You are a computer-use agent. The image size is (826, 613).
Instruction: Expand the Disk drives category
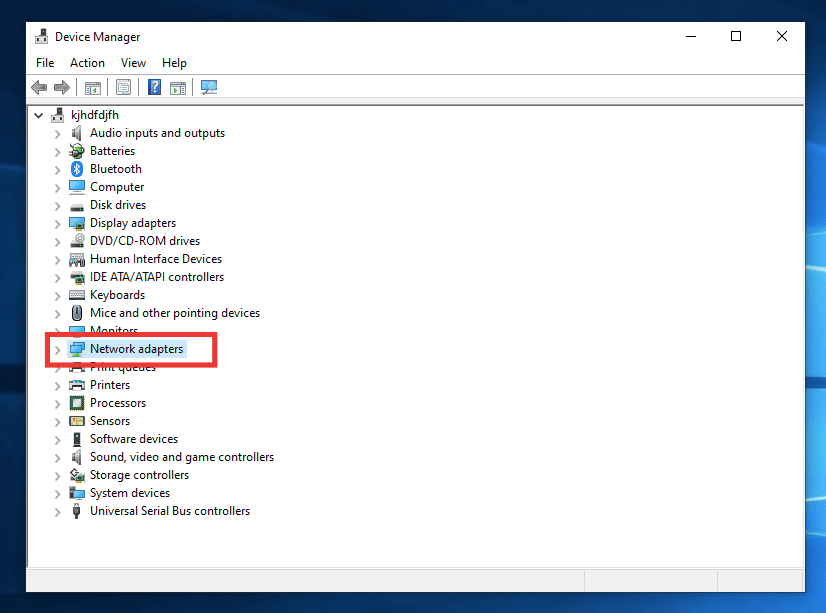(57, 206)
